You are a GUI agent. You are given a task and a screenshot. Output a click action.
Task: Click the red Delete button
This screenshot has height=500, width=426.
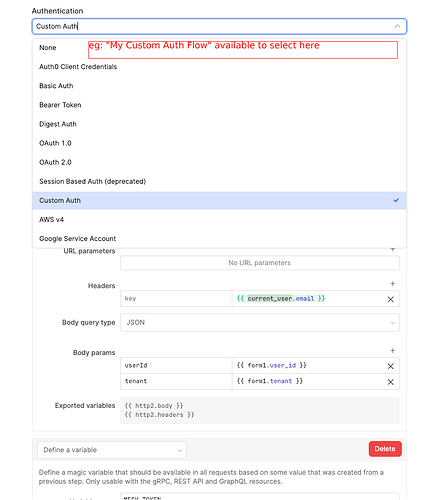click(385, 449)
